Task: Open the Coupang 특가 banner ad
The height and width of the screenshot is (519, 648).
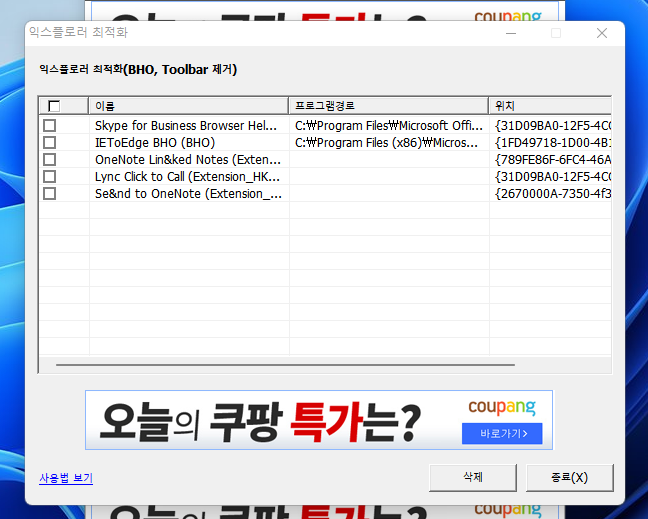Action: [x=319, y=420]
